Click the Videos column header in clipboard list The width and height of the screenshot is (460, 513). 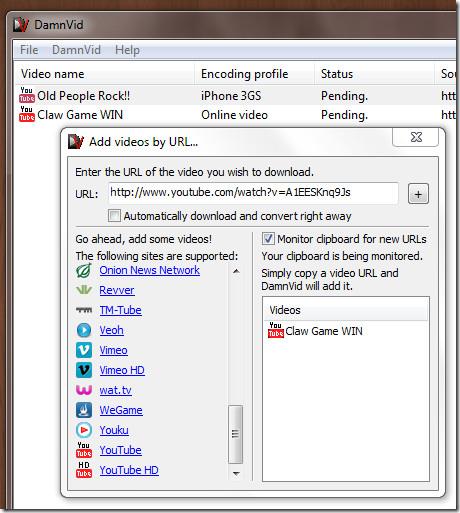[346, 310]
